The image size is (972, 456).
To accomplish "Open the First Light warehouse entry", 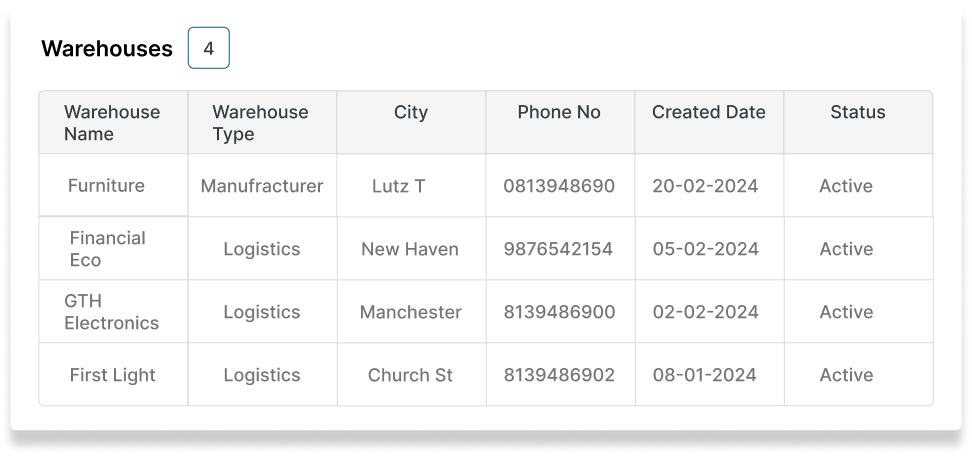I will click(x=112, y=375).
